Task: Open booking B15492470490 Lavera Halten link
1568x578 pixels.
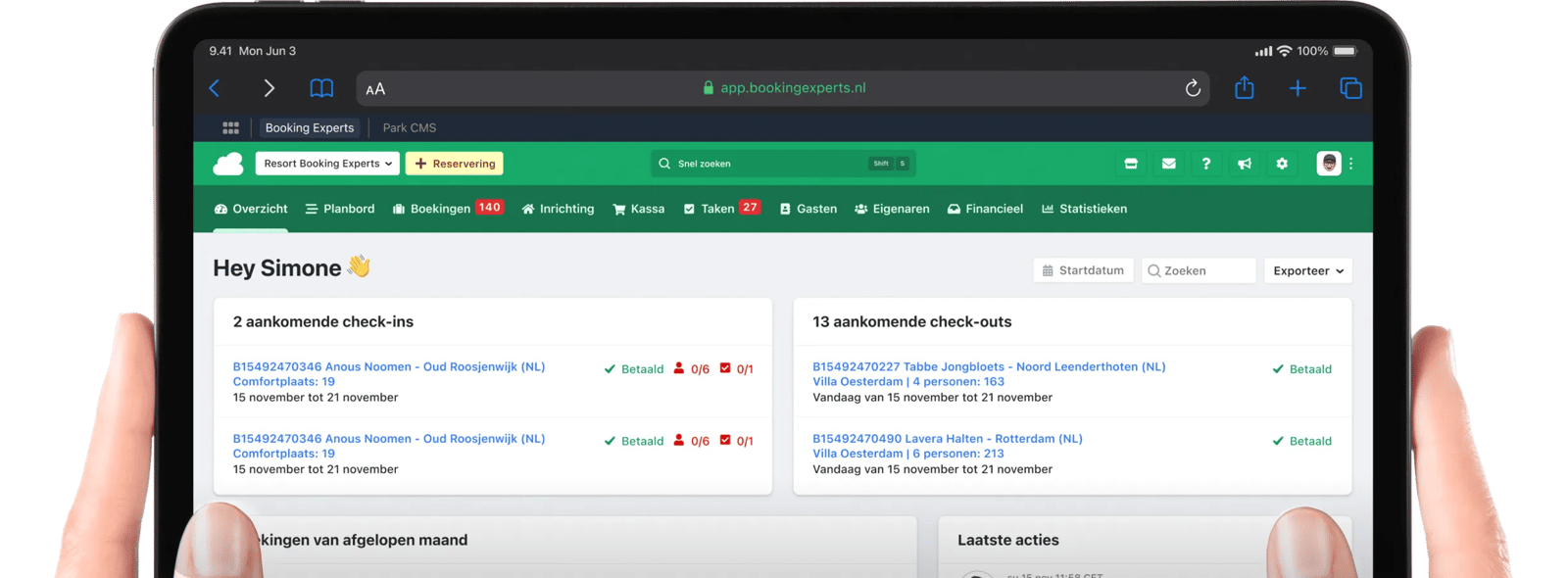Action: [x=948, y=439]
